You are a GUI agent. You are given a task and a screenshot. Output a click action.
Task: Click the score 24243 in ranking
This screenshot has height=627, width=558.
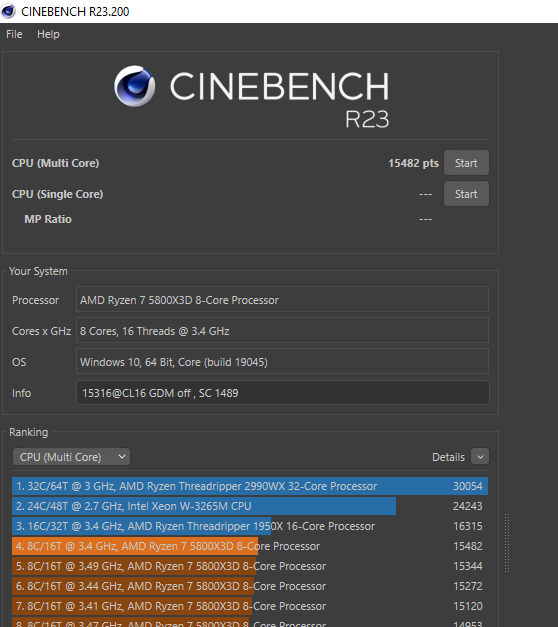(x=468, y=506)
